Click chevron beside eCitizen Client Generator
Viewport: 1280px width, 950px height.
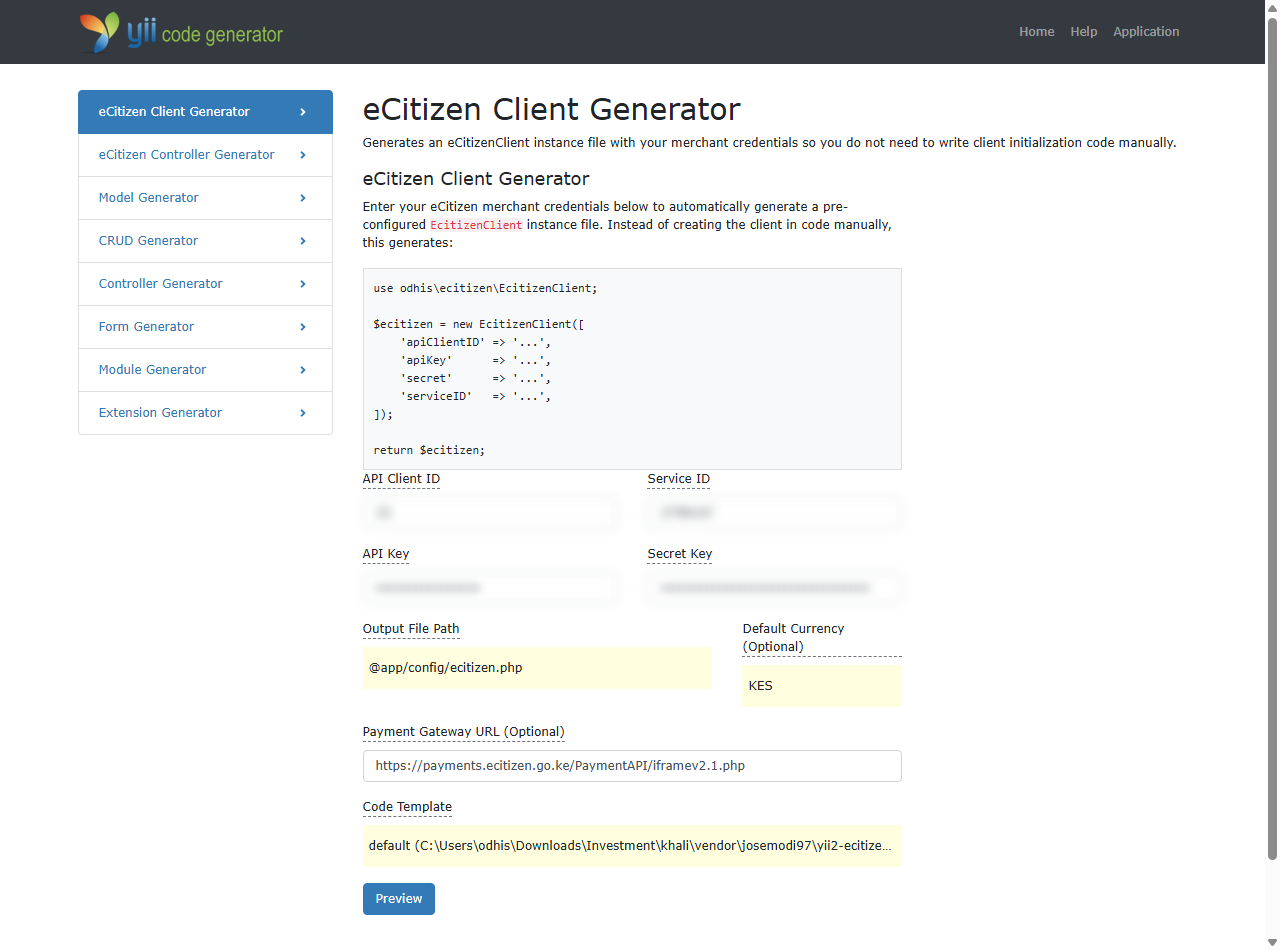(303, 112)
